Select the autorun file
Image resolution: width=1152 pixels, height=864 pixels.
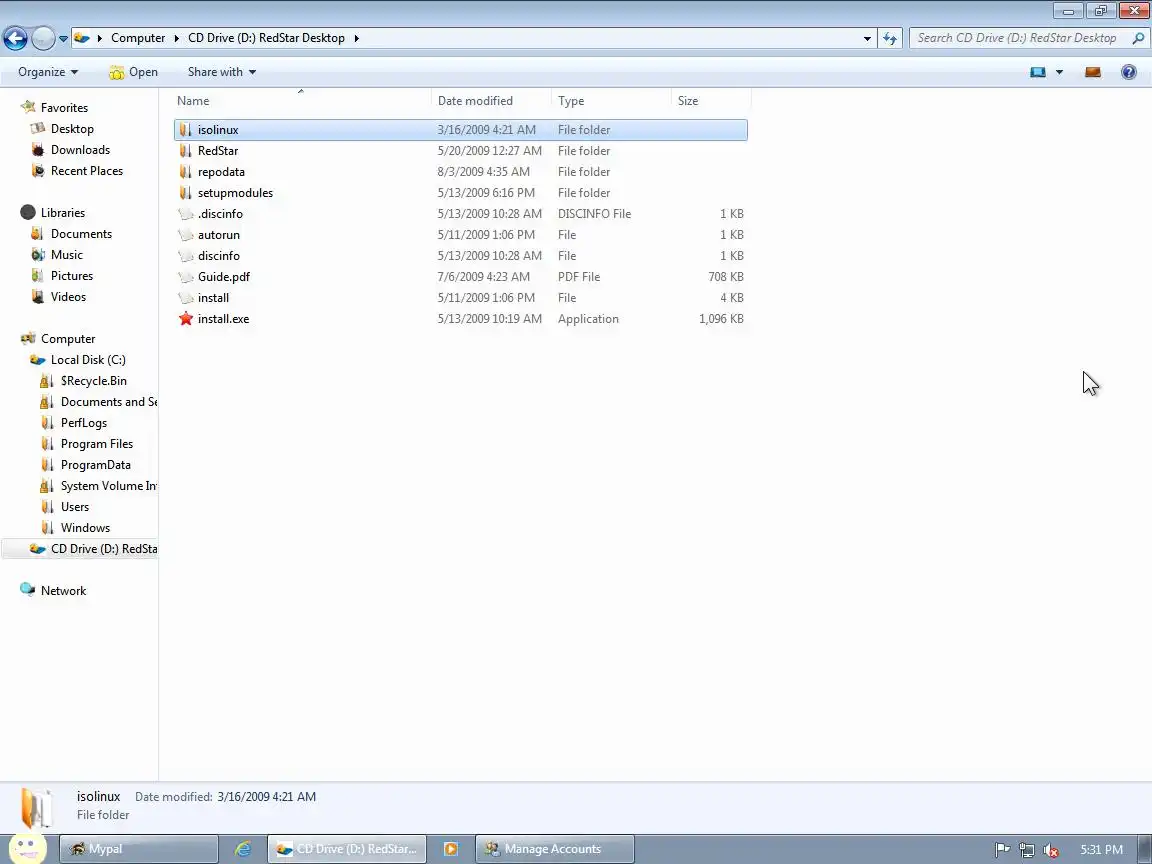461,235
